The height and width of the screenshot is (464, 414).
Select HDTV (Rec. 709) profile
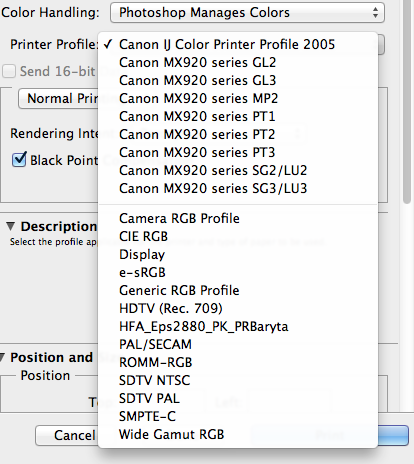pyautogui.click(x=238, y=308)
